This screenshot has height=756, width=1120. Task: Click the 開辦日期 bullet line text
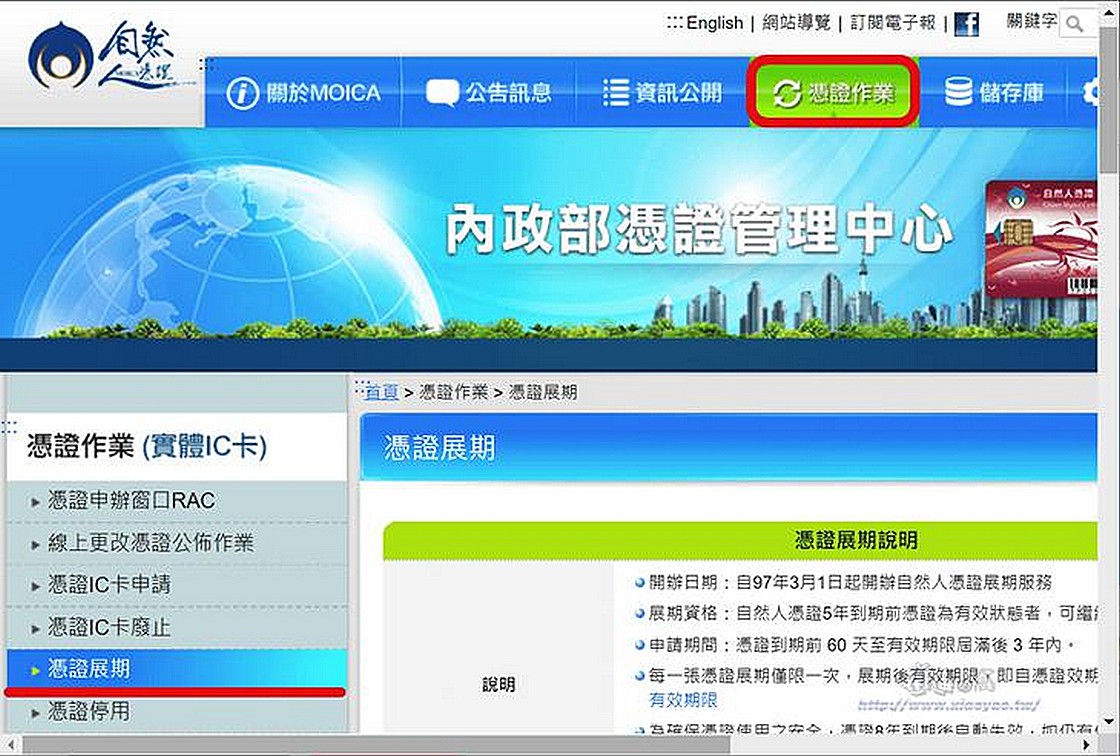[850, 582]
